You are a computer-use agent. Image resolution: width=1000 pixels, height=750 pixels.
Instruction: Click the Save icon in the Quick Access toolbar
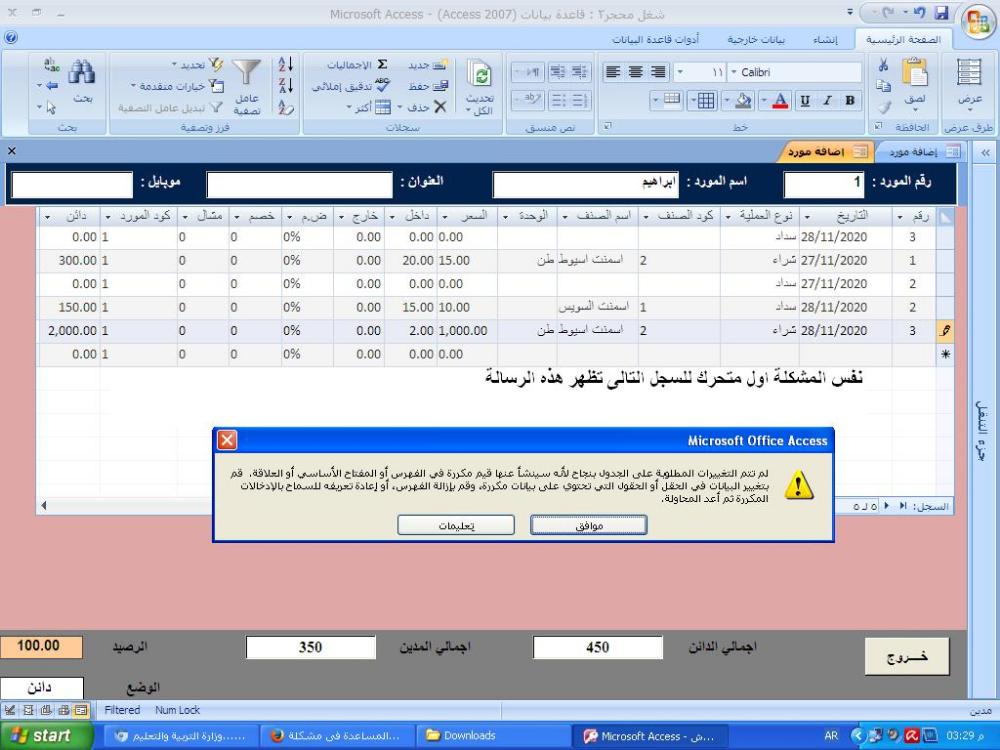(942, 13)
